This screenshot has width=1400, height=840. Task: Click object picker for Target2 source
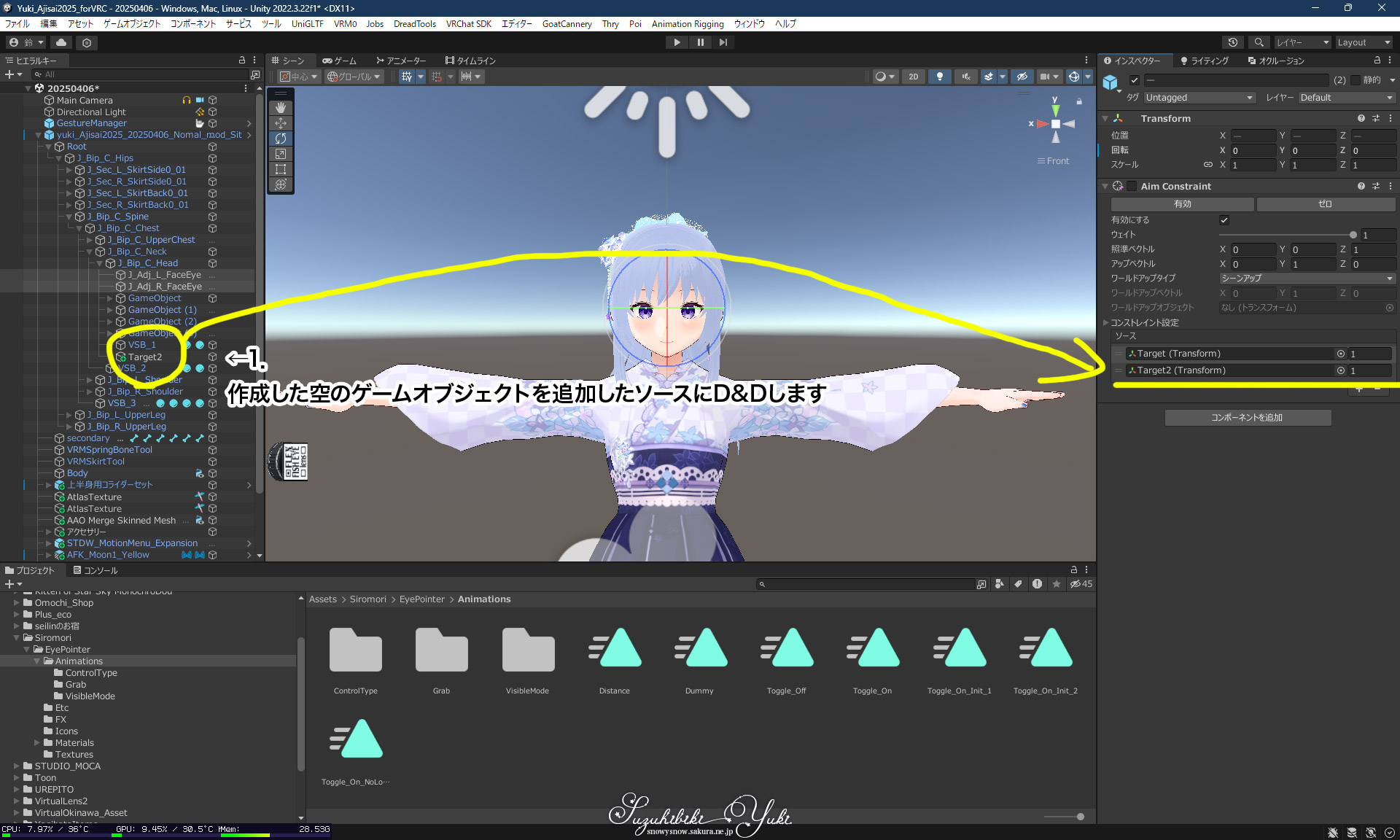pos(1340,370)
